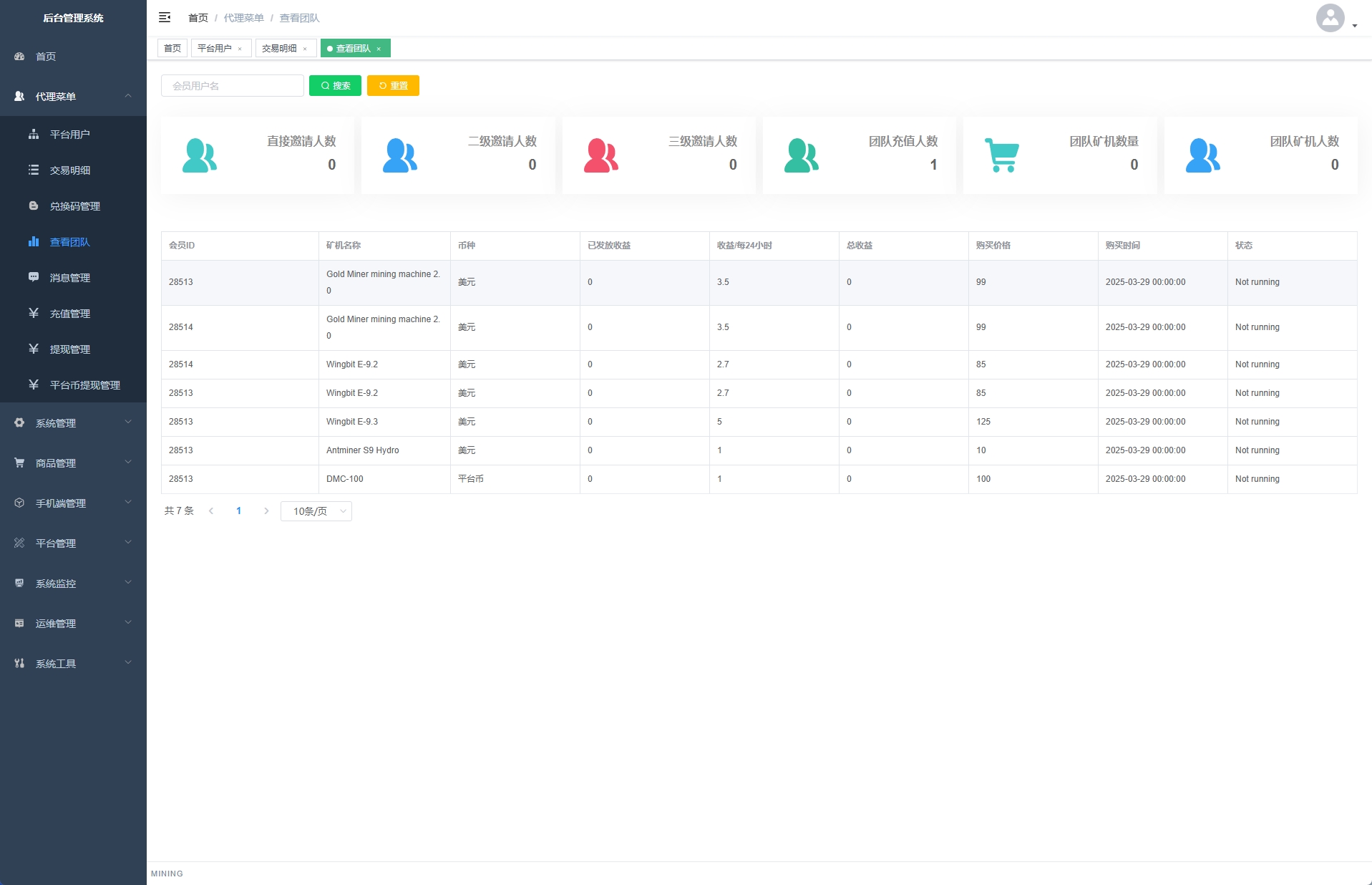Click the 首页 dashboard icon in sidebar
The image size is (1372, 885).
tap(19, 57)
